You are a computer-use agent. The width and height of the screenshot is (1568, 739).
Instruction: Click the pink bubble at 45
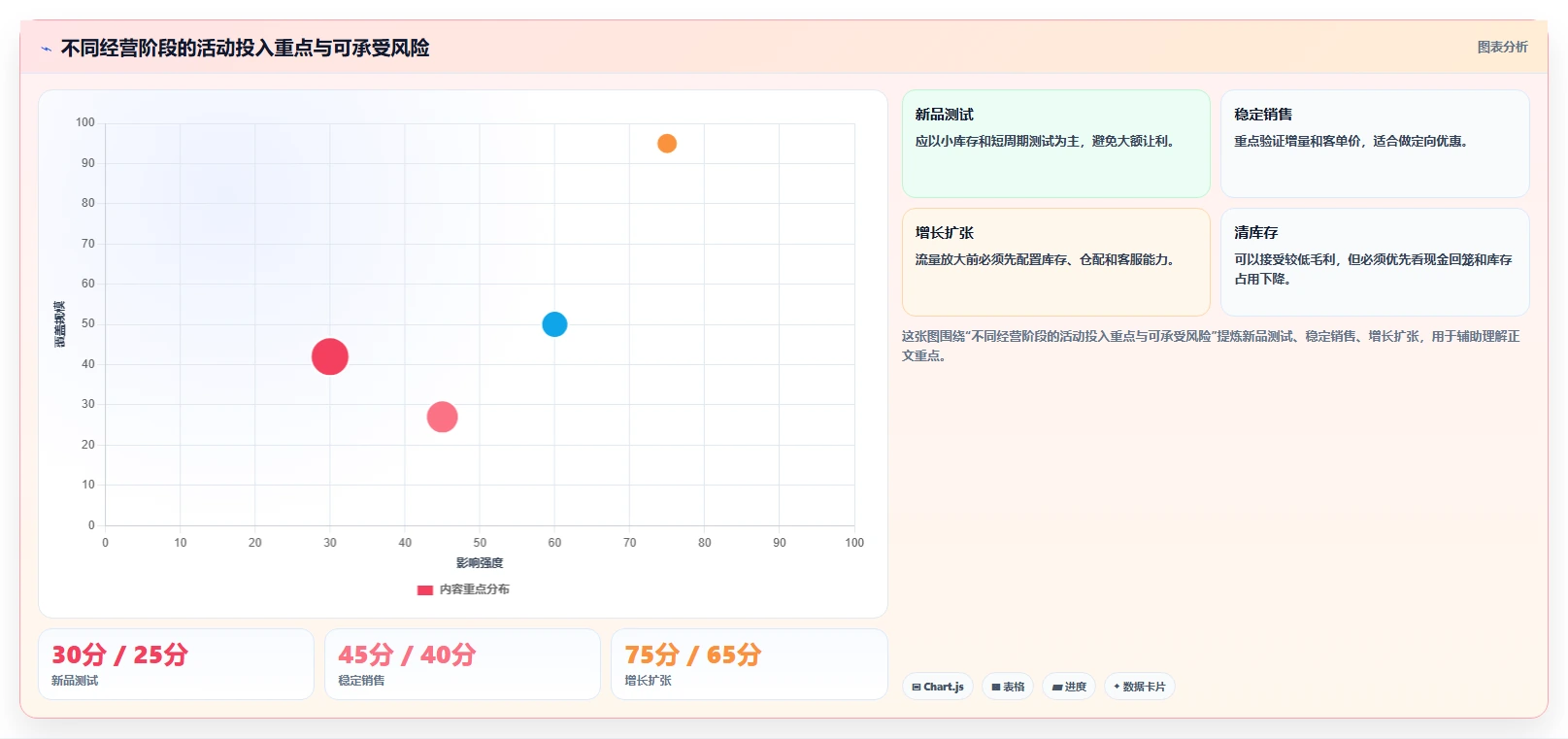tap(442, 417)
